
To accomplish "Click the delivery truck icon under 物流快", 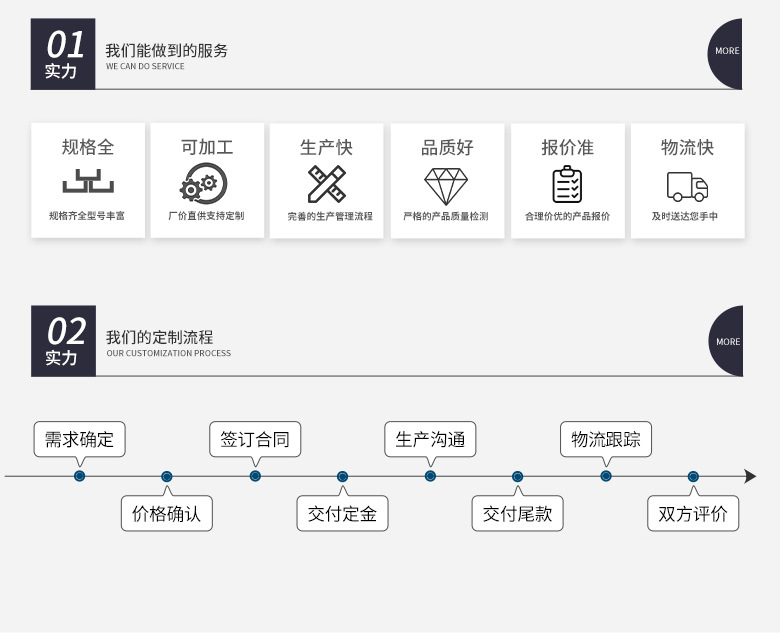I will point(687,187).
